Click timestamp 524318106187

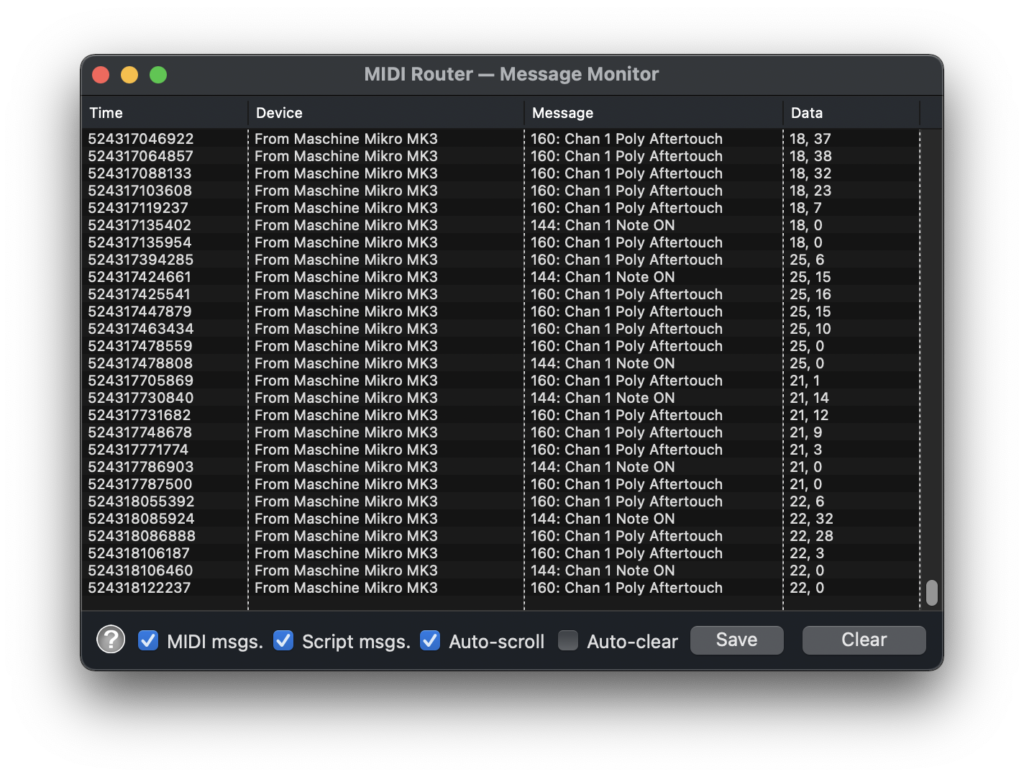[138, 554]
